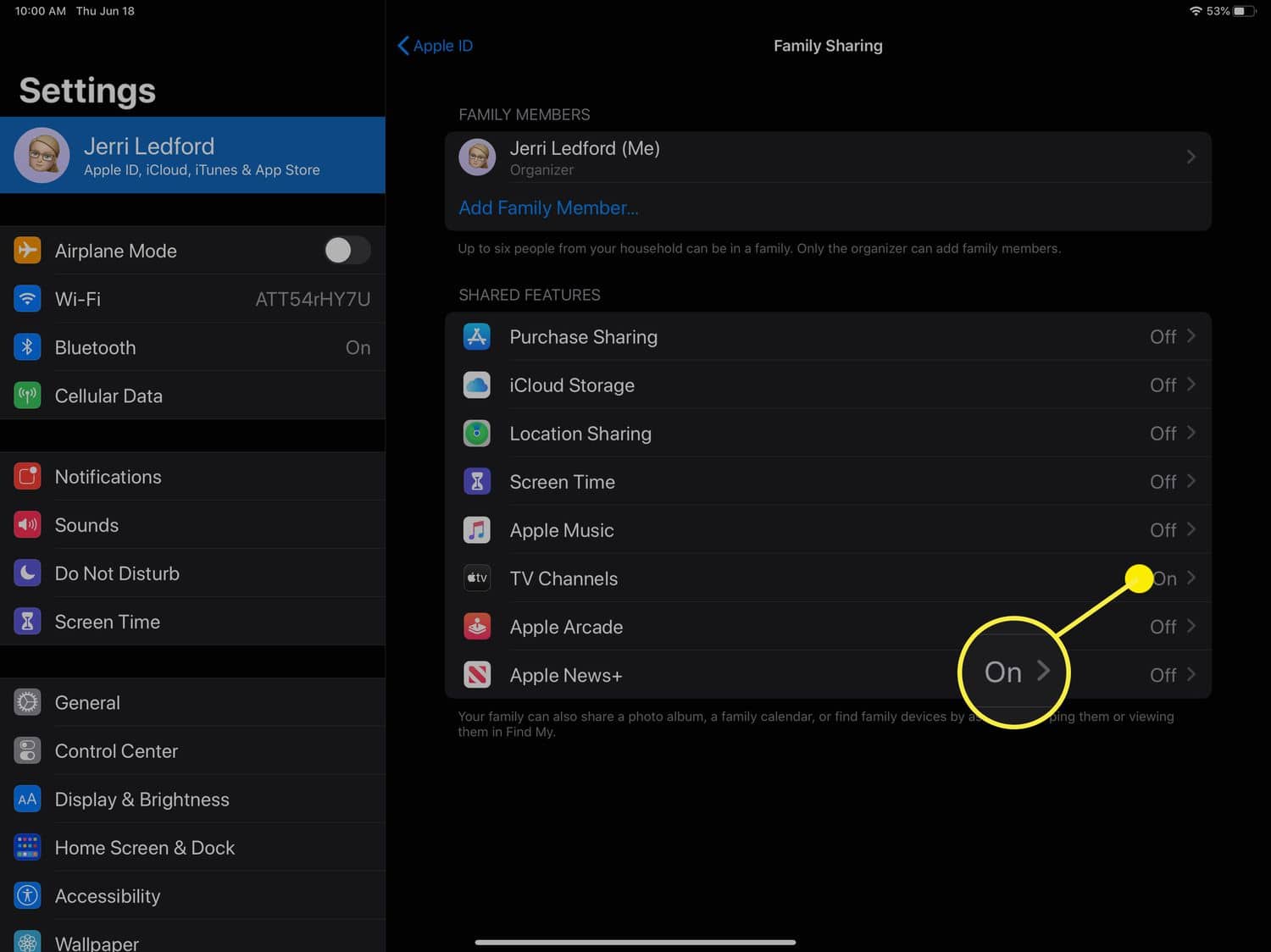Go back to Apple ID
1271x952 pixels.
coord(435,46)
